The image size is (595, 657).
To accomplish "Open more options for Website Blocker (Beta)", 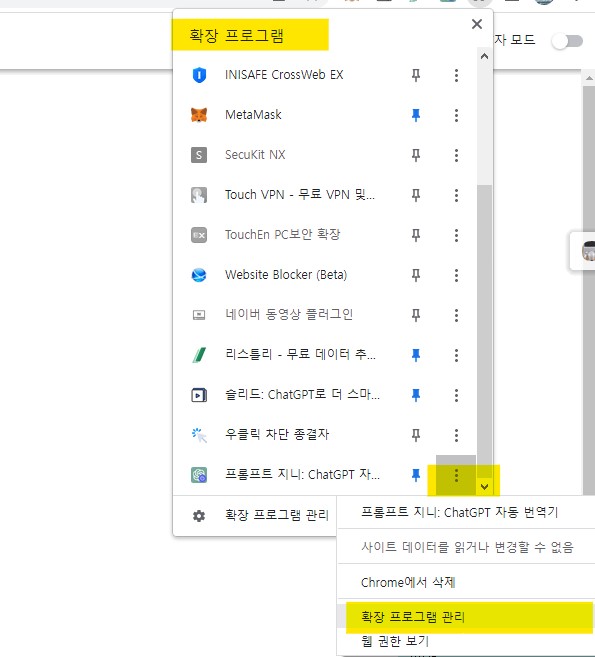I will coord(456,275).
